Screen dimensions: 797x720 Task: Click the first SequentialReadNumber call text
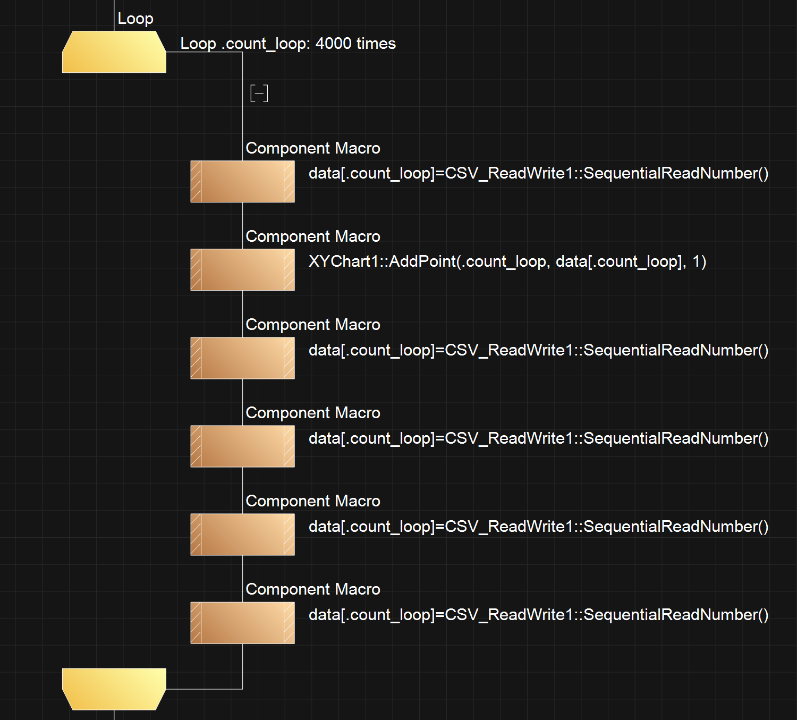pos(538,174)
